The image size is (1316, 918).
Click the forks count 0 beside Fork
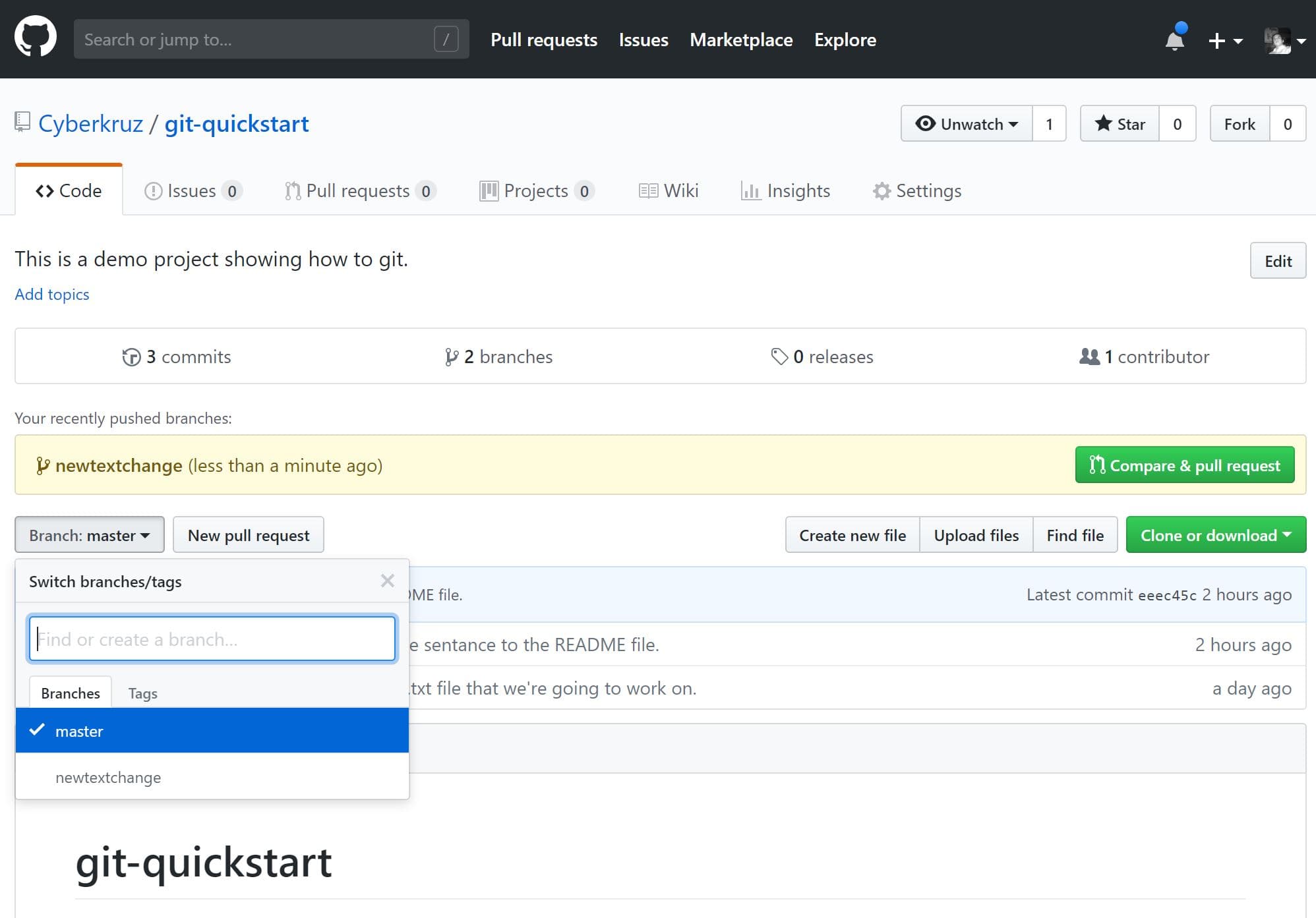tap(1288, 123)
